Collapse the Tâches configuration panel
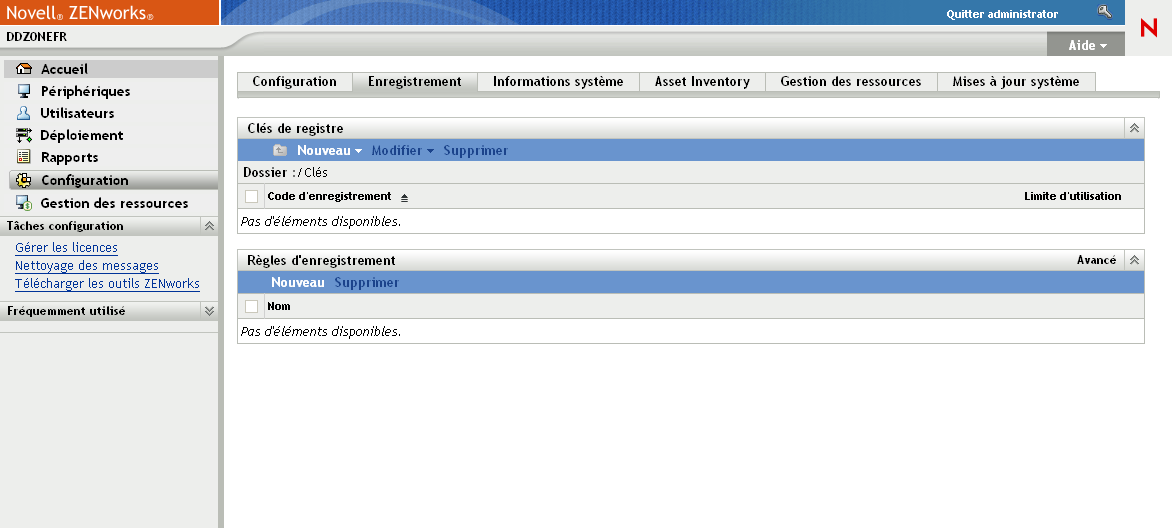 209,226
